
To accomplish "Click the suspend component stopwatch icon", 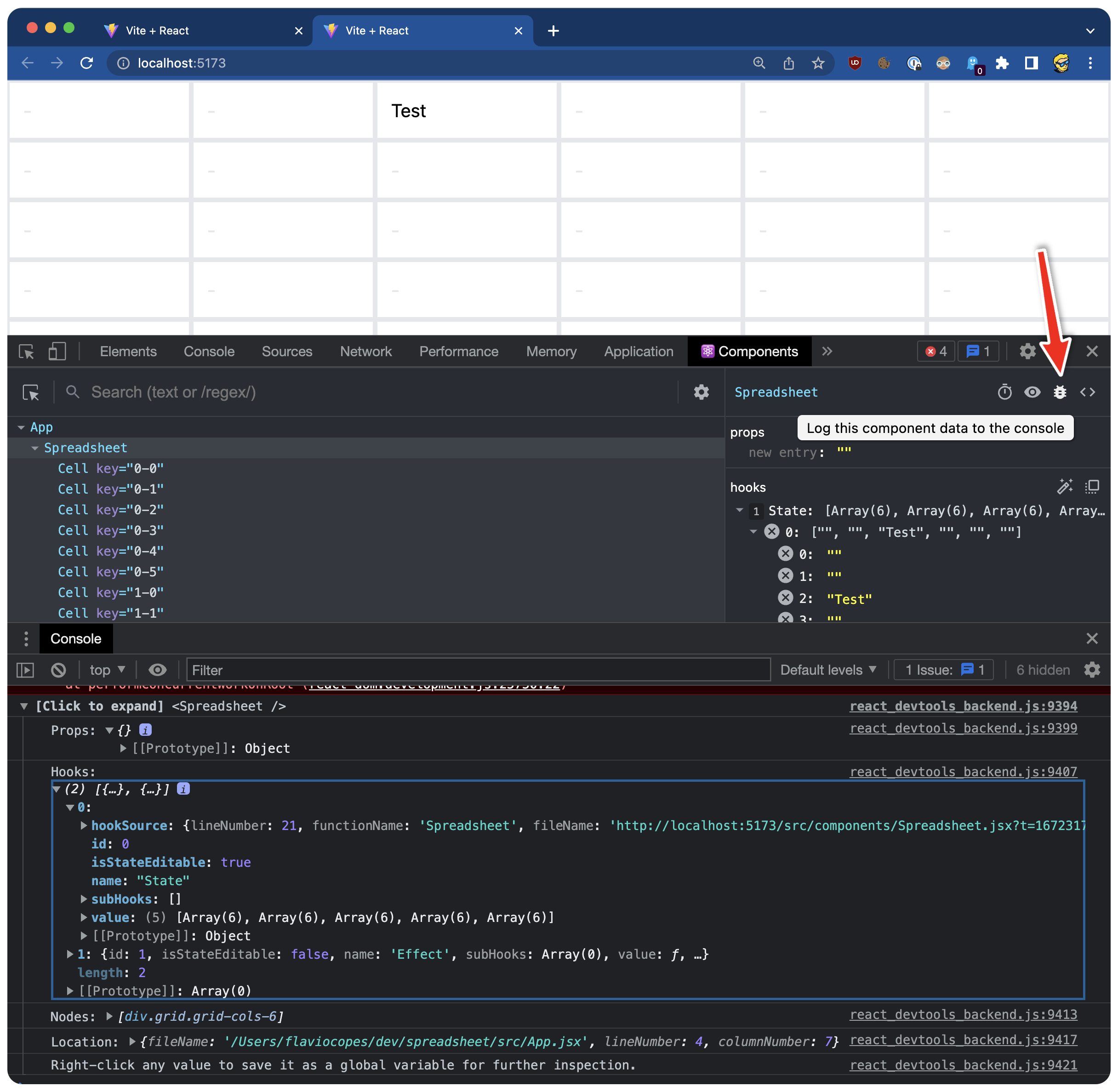I will [x=1004, y=392].
